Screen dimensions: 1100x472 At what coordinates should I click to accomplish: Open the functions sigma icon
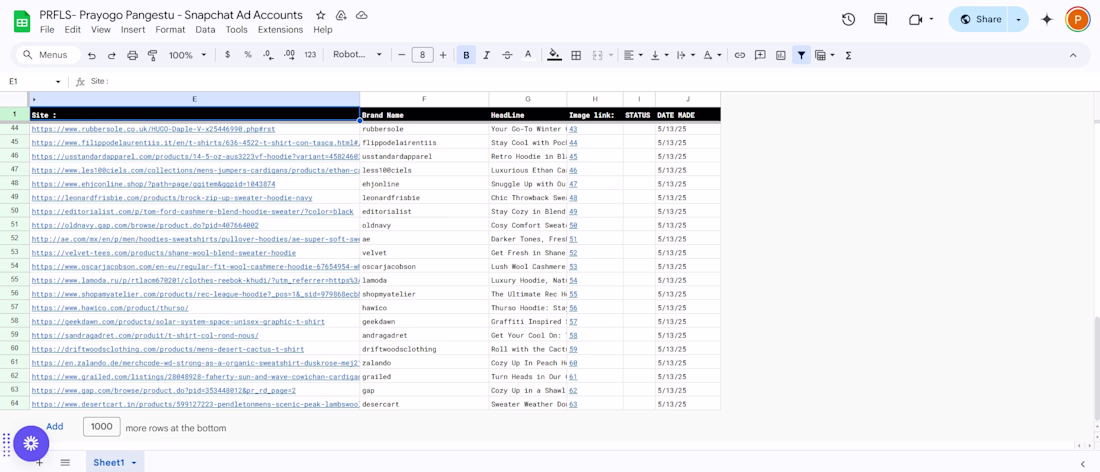[x=848, y=55]
